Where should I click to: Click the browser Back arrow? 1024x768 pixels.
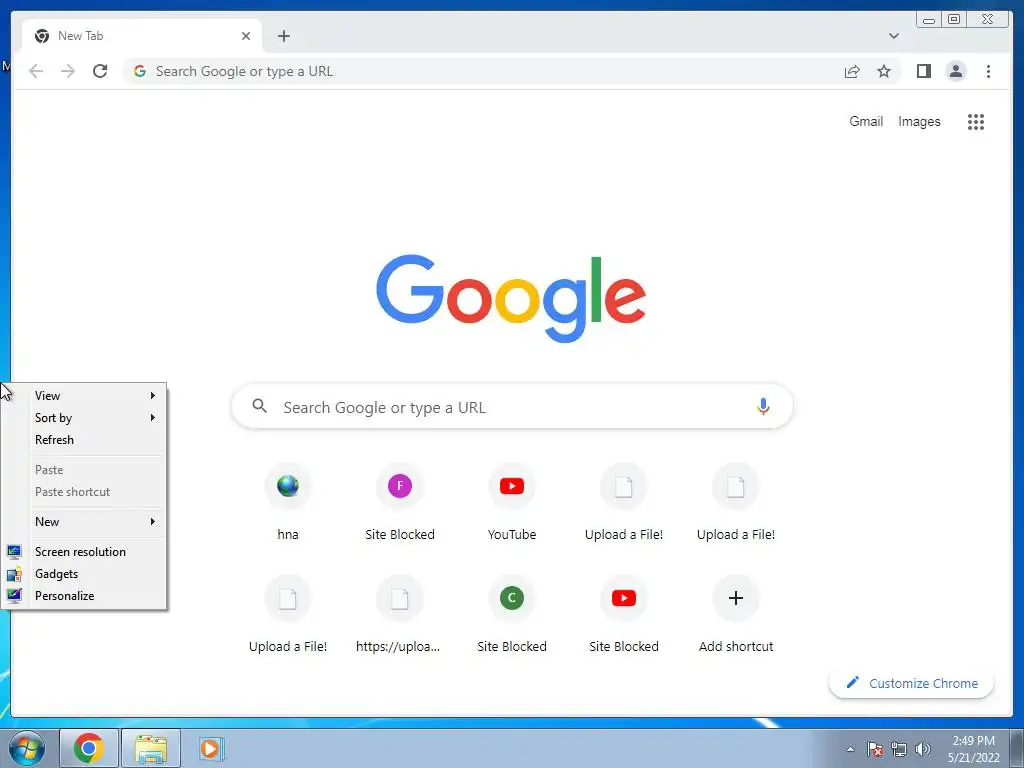tap(36, 71)
